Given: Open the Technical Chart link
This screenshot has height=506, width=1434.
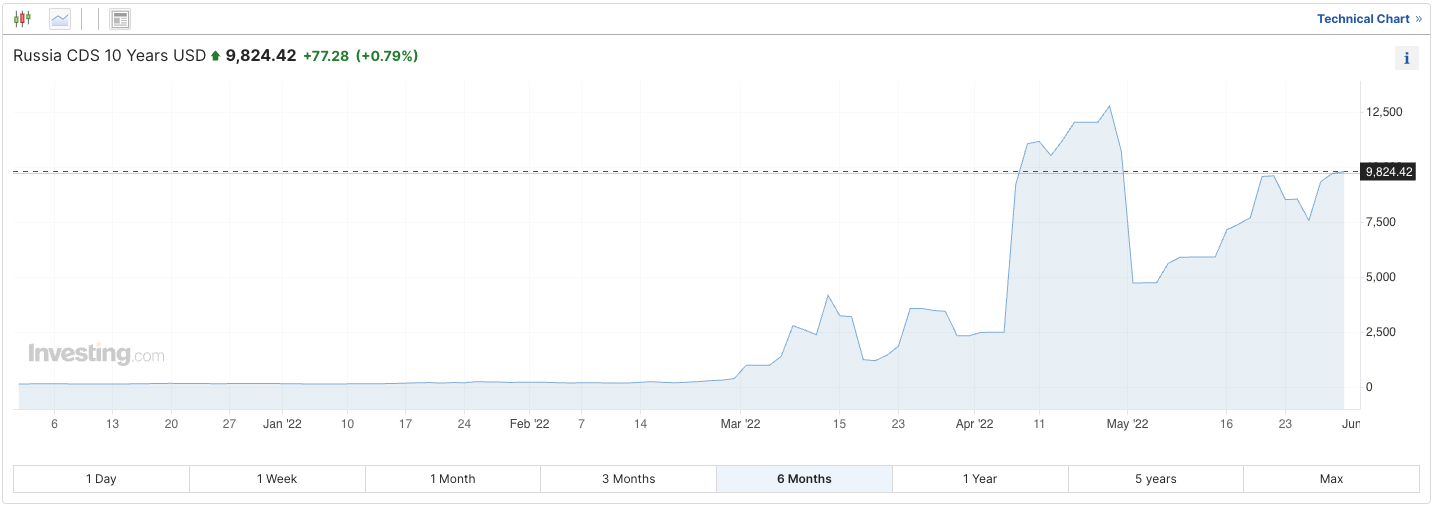Looking at the screenshot, I should (x=1363, y=19).
